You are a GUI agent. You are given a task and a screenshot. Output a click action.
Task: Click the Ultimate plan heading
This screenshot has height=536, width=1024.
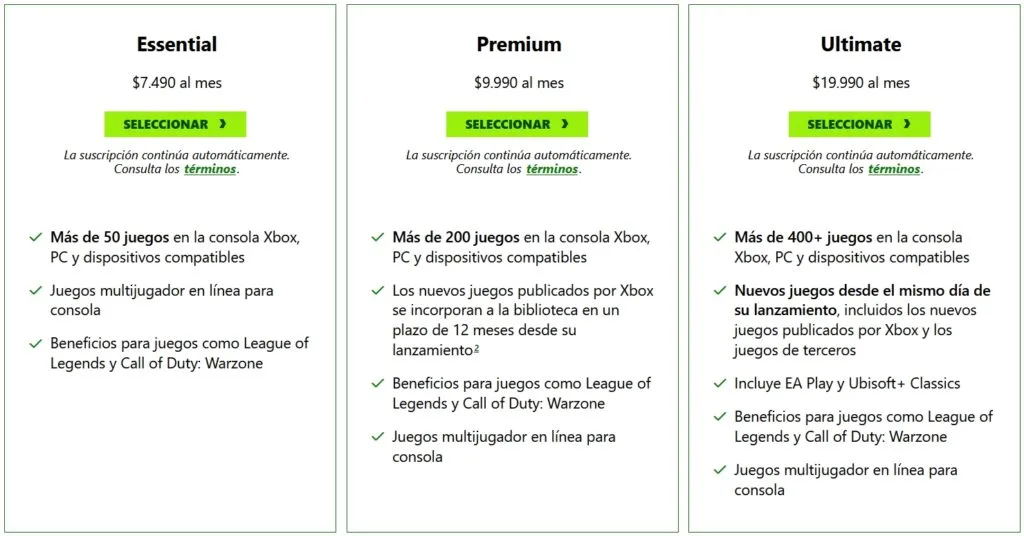[x=860, y=44]
